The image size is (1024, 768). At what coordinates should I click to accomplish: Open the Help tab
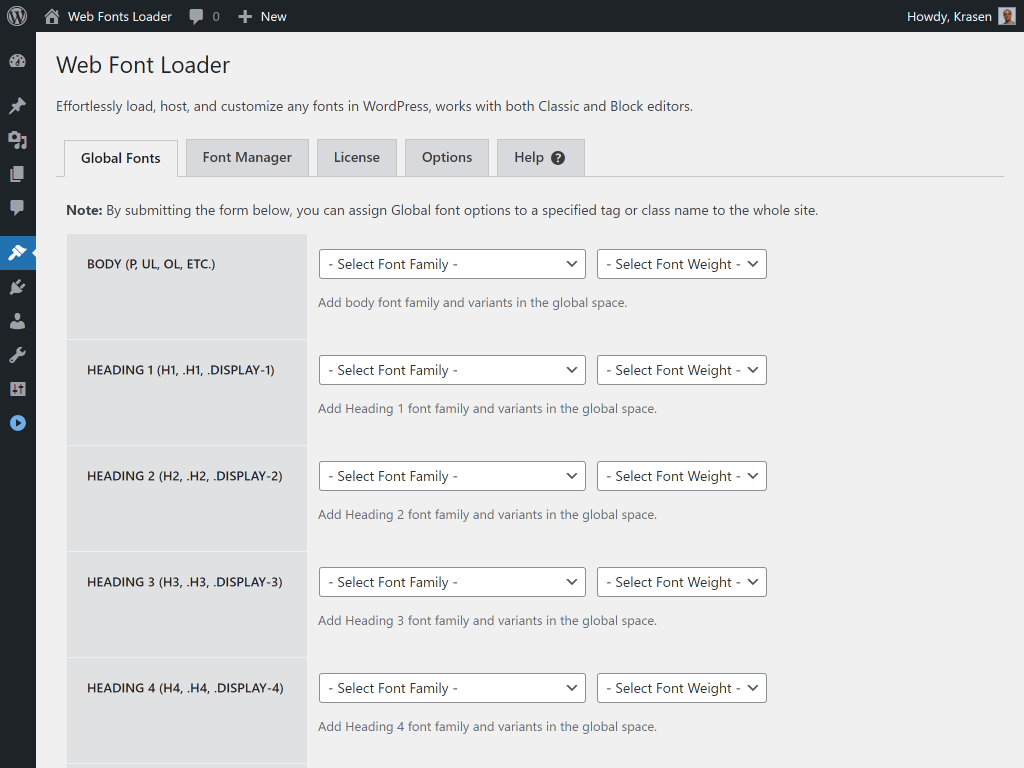[540, 157]
